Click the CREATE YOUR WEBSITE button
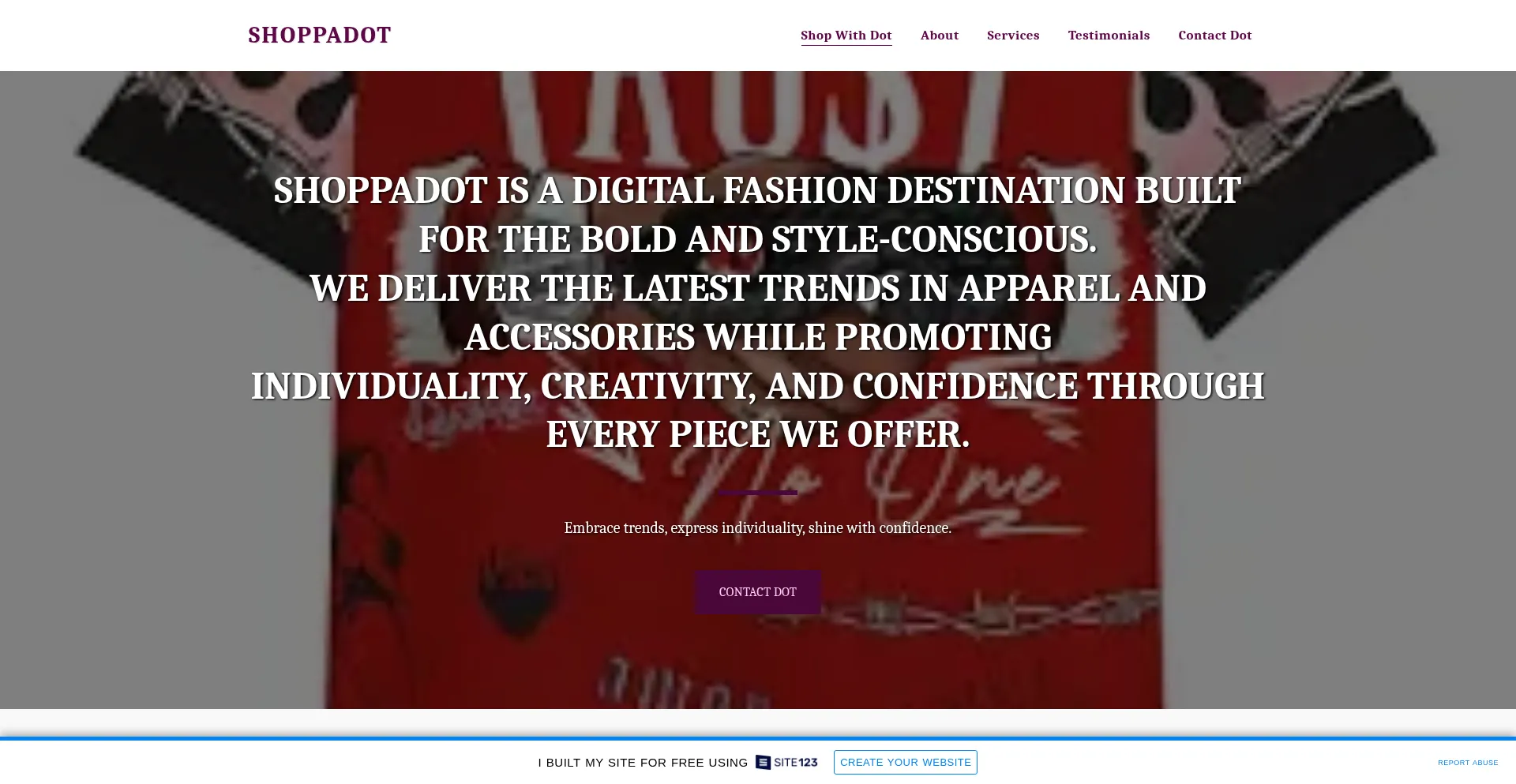Screen dimensions: 1516x784 tap(905, 762)
